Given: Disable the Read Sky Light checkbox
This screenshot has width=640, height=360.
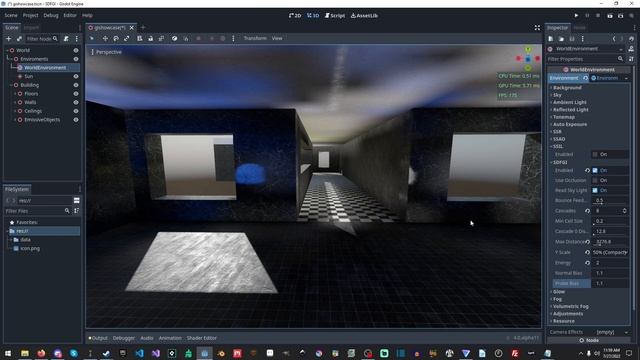Looking at the screenshot, I should coord(595,191).
